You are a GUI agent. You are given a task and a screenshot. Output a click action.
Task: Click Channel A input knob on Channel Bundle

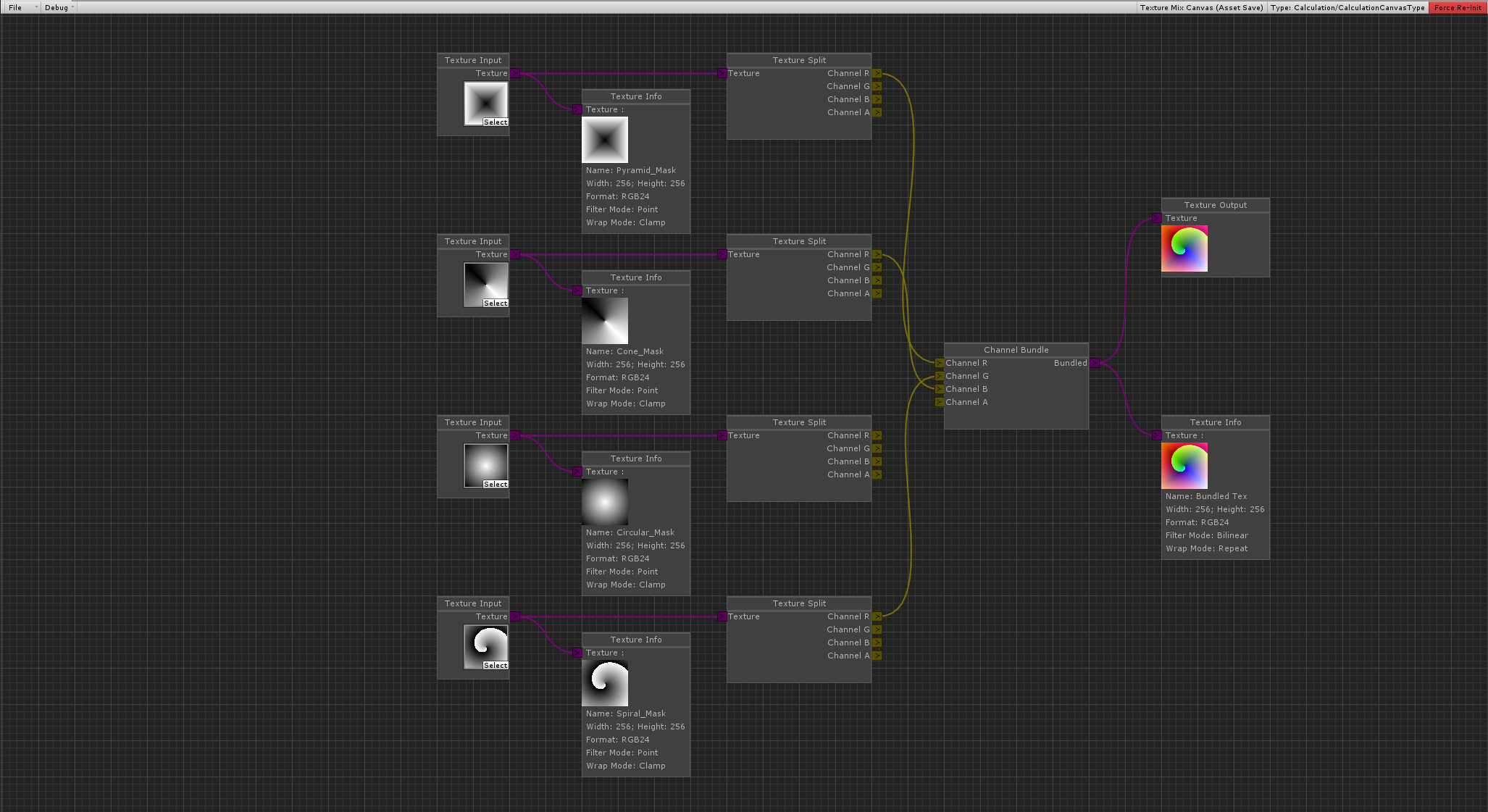[x=940, y=402]
